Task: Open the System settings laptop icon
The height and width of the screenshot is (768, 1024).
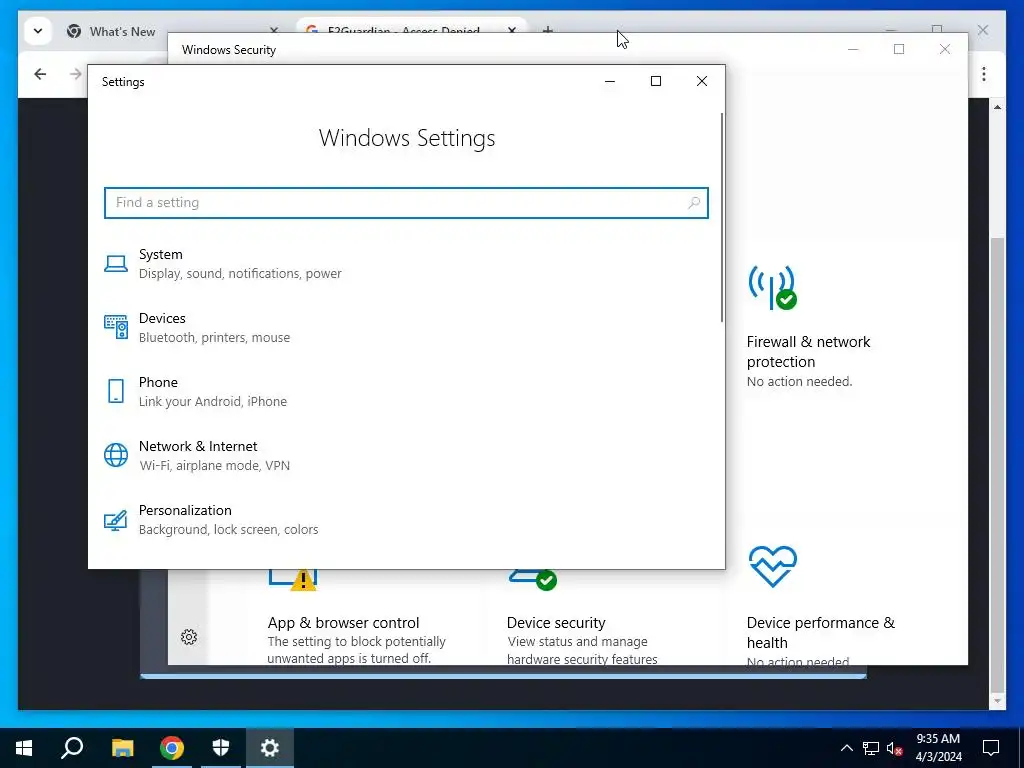Action: coord(116,264)
